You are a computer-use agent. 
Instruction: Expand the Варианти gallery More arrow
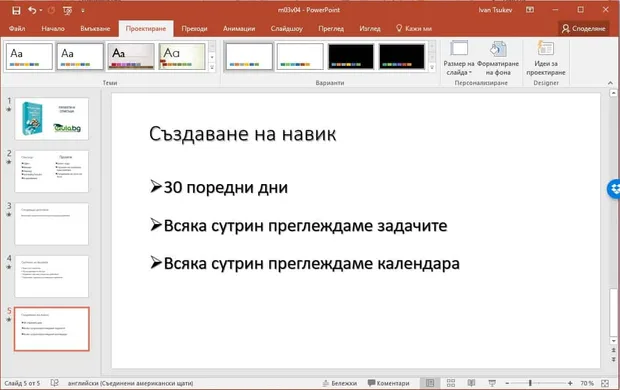pyautogui.click(x=432, y=68)
